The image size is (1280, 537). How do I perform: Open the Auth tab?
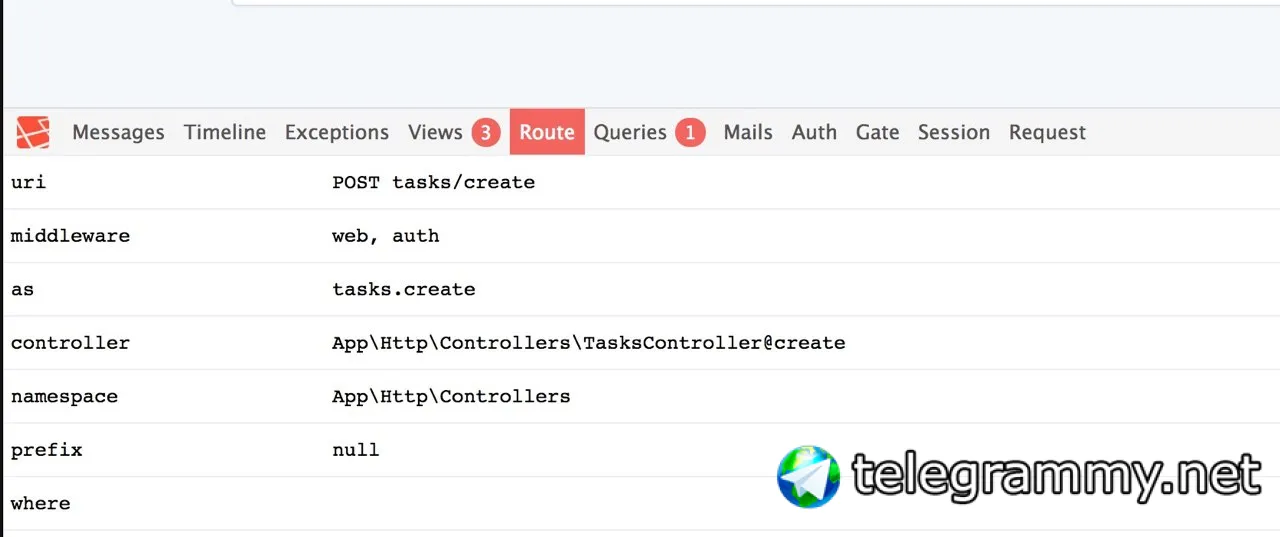(x=814, y=132)
